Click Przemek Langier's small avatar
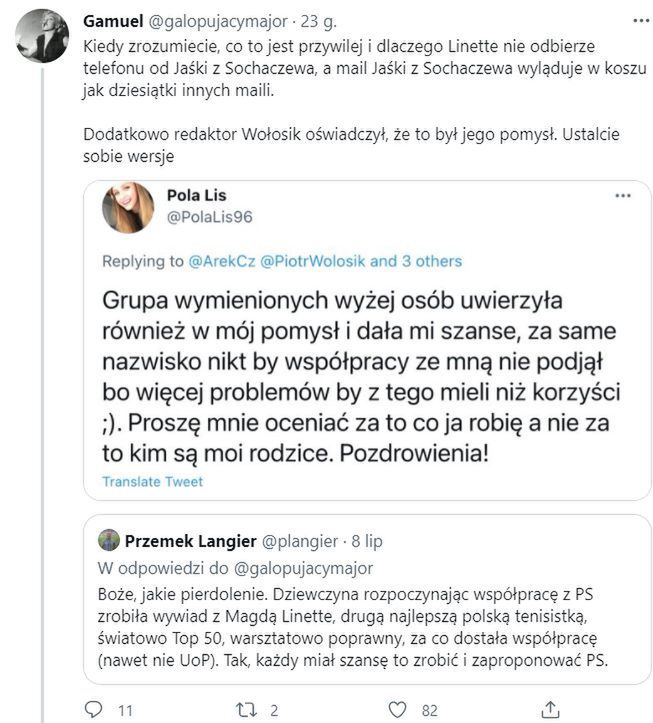Screen dimensions: 653x723 coord(110,541)
